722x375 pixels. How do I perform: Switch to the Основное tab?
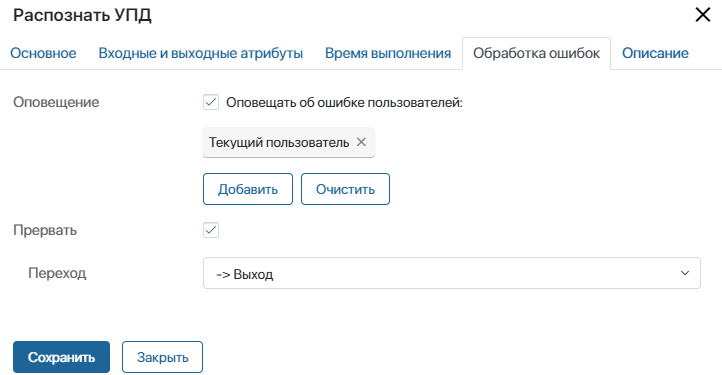(x=43, y=53)
